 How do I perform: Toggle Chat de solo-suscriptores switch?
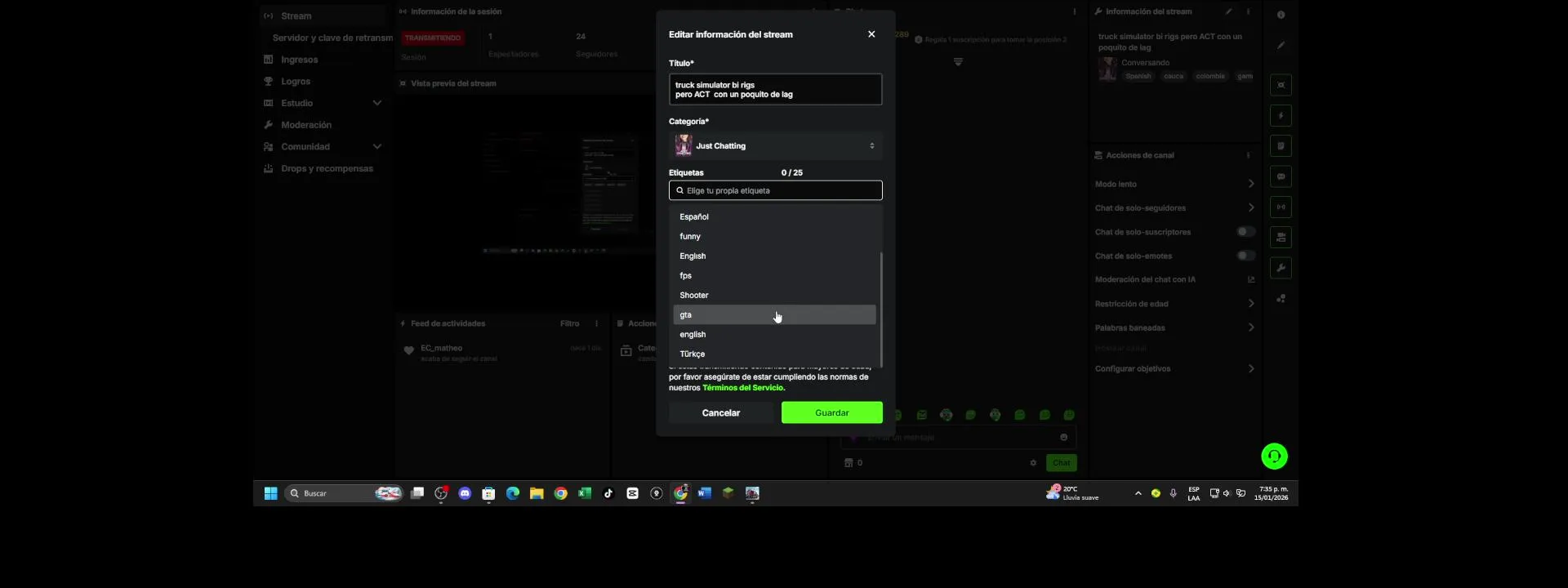[x=1245, y=232]
